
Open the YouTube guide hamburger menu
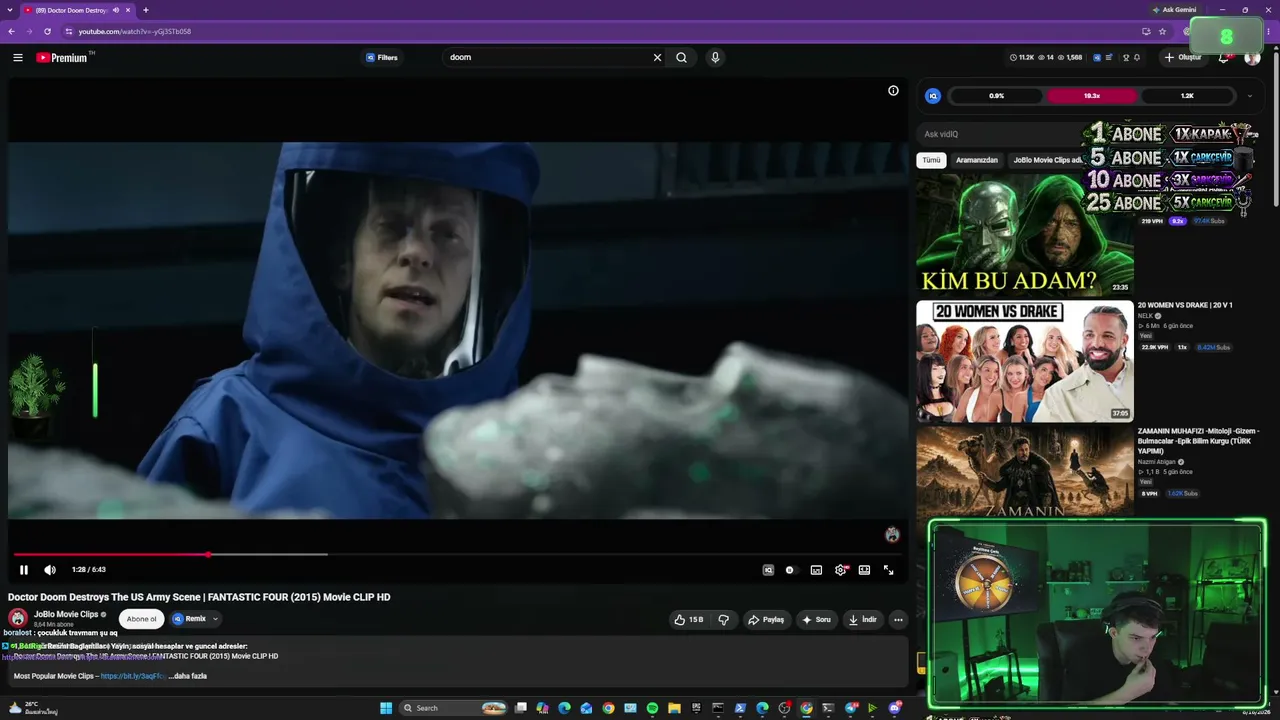coord(18,58)
